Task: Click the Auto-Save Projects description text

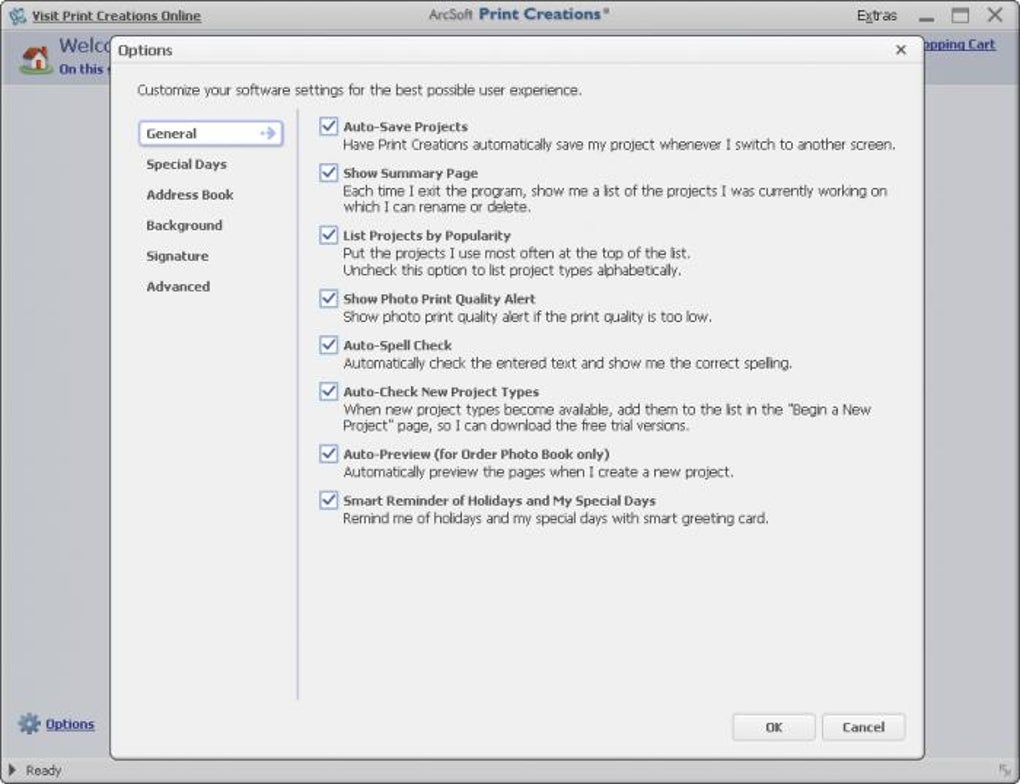Action: coord(619,144)
